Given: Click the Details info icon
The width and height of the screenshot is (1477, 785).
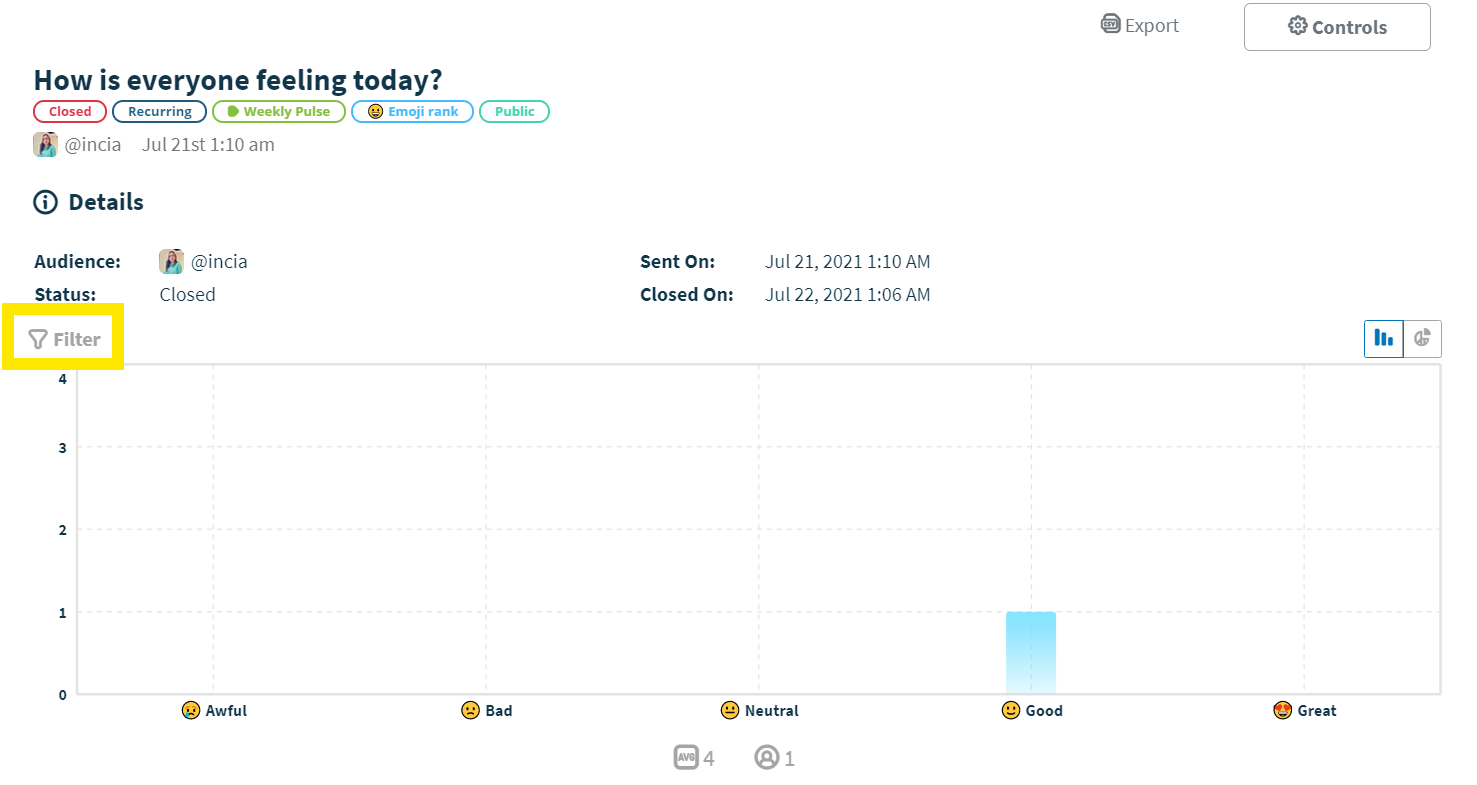Looking at the screenshot, I should [46, 202].
